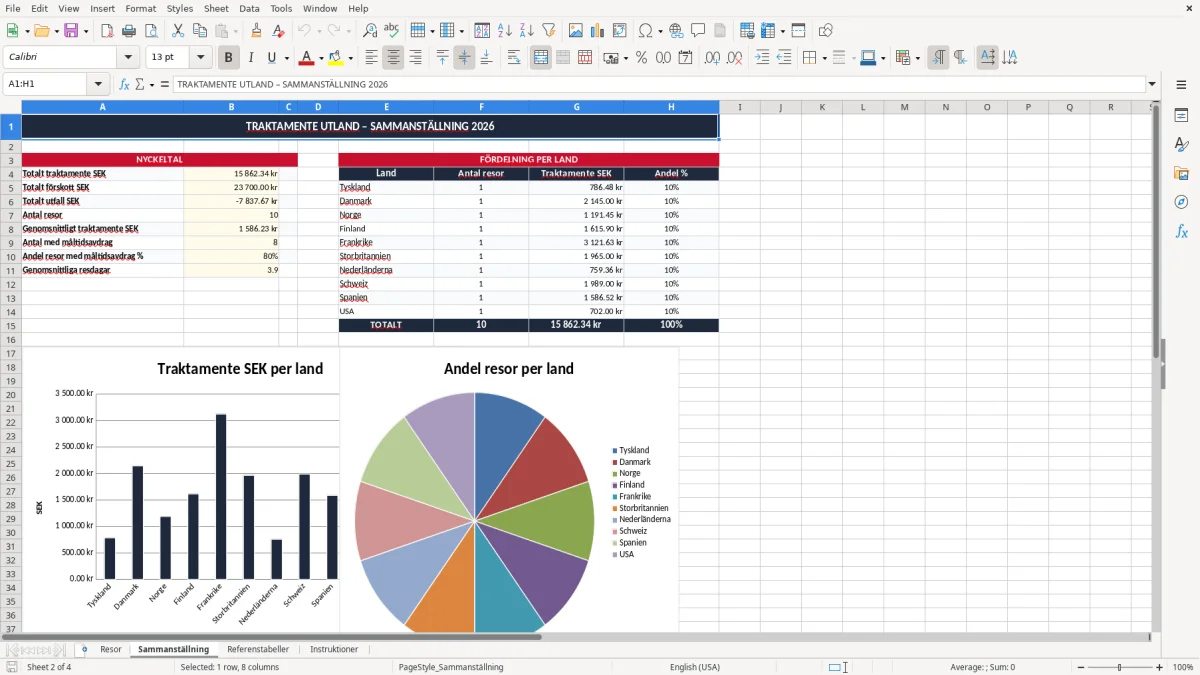Click the AutoFilter funnel icon

coord(548,31)
